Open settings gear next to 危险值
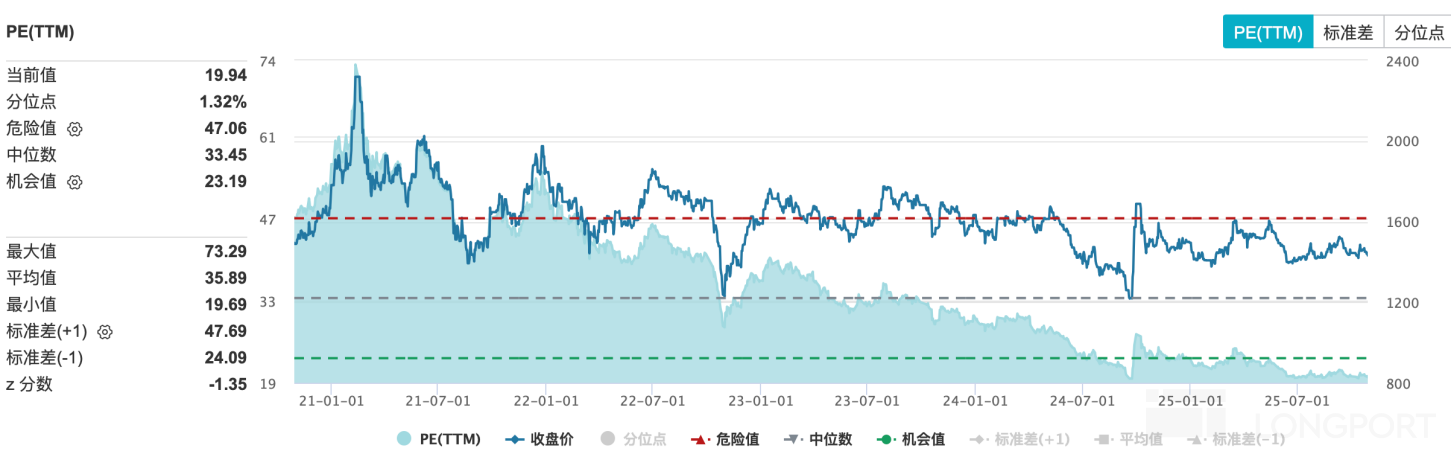Image resolution: width=1451 pixels, height=460 pixels. click(74, 128)
